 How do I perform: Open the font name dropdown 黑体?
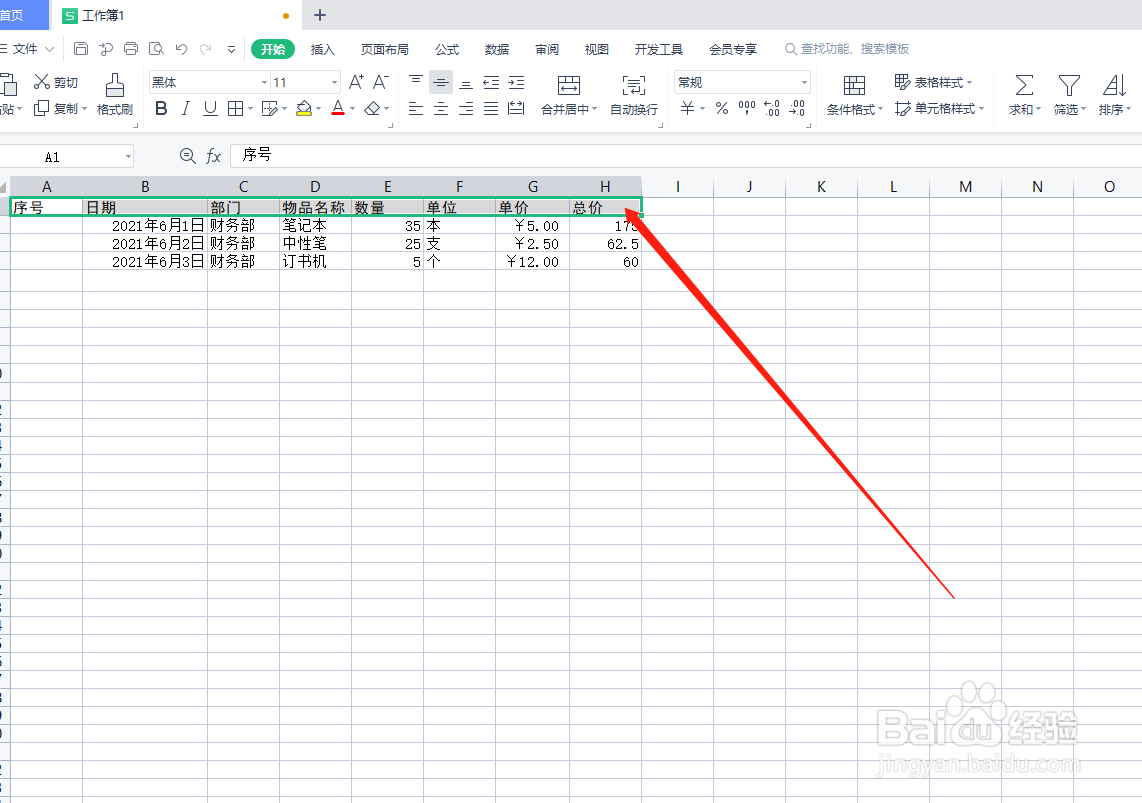[264, 82]
